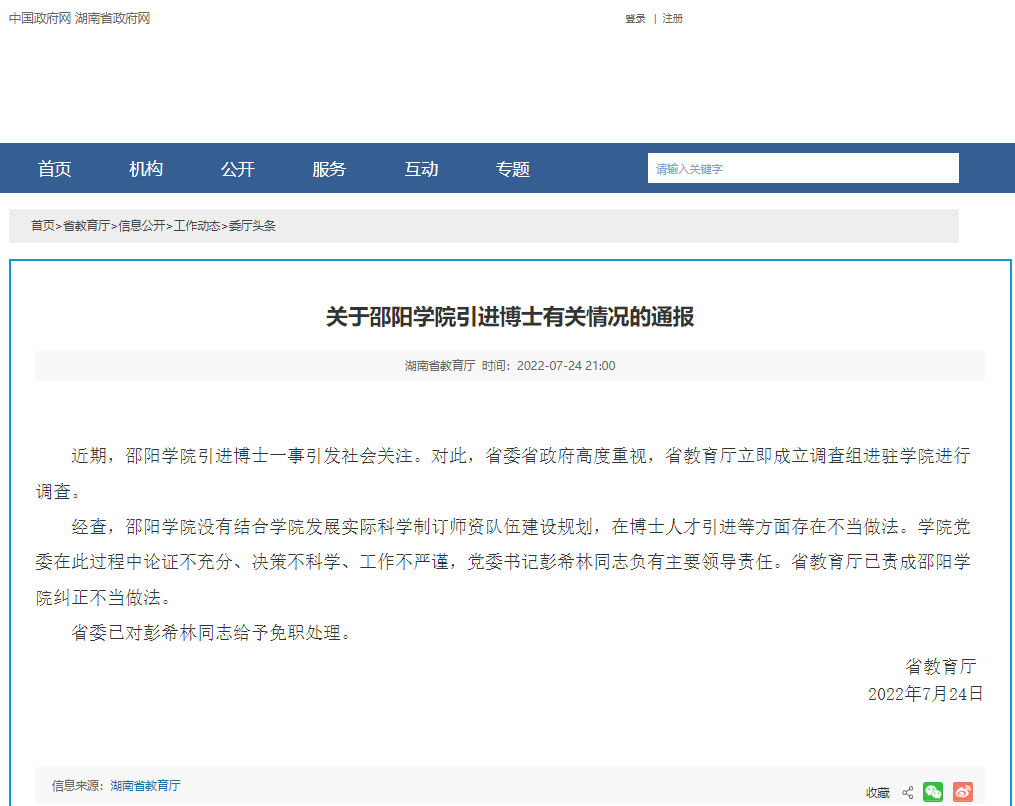1015x806 pixels.
Task: Click the signature 省教育厅
Action: [941, 666]
